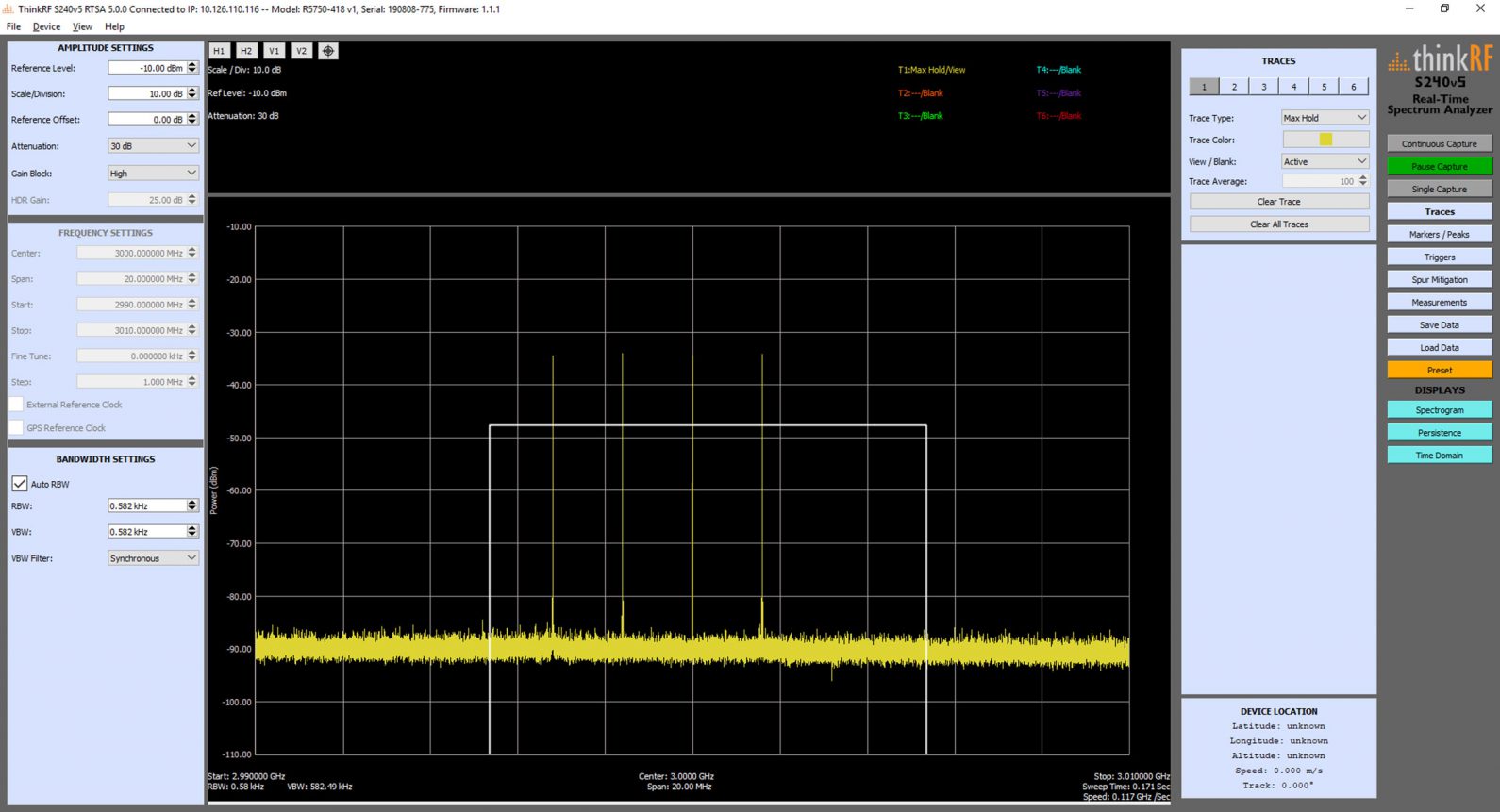Click the Save Data button
Viewport: 1500px width, 812px height.
pyautogui.click(x=1440, y=325)
